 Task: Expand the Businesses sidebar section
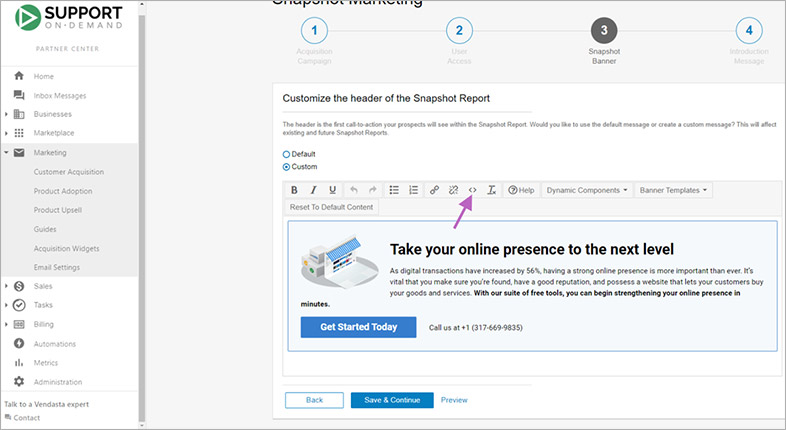(52, 114)
